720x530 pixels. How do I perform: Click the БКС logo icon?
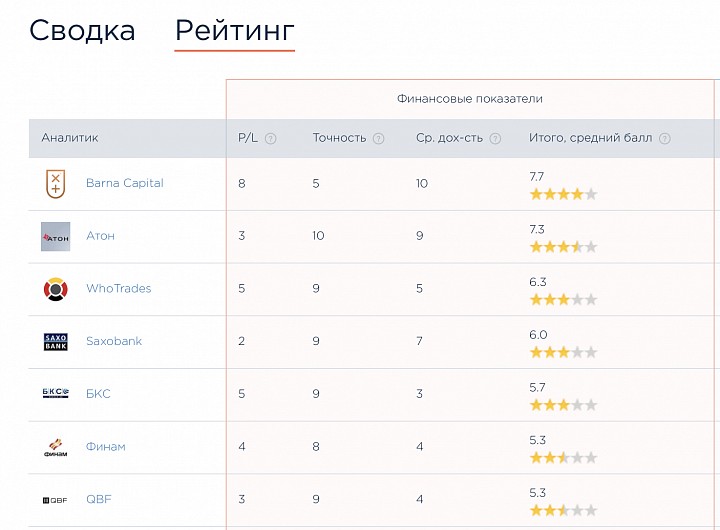[56, 393]
